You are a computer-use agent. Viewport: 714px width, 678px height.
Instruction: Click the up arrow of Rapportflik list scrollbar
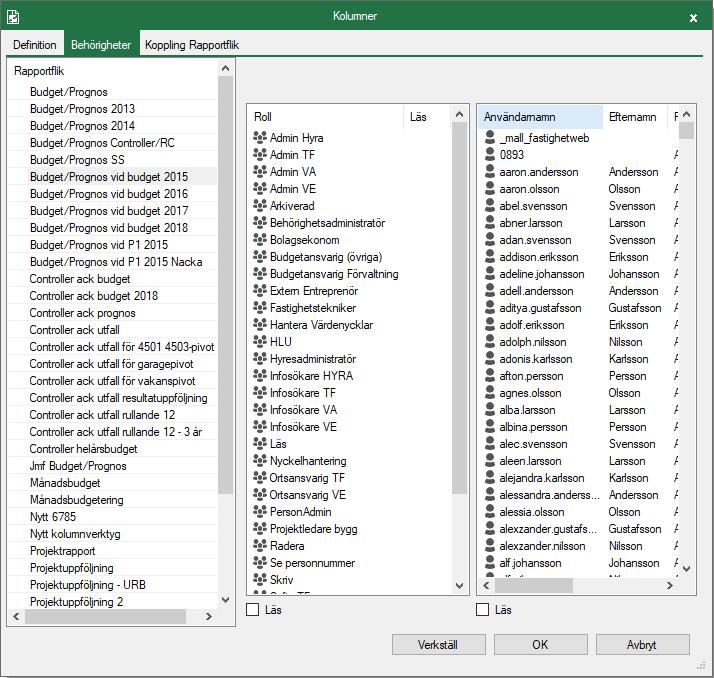225,69
